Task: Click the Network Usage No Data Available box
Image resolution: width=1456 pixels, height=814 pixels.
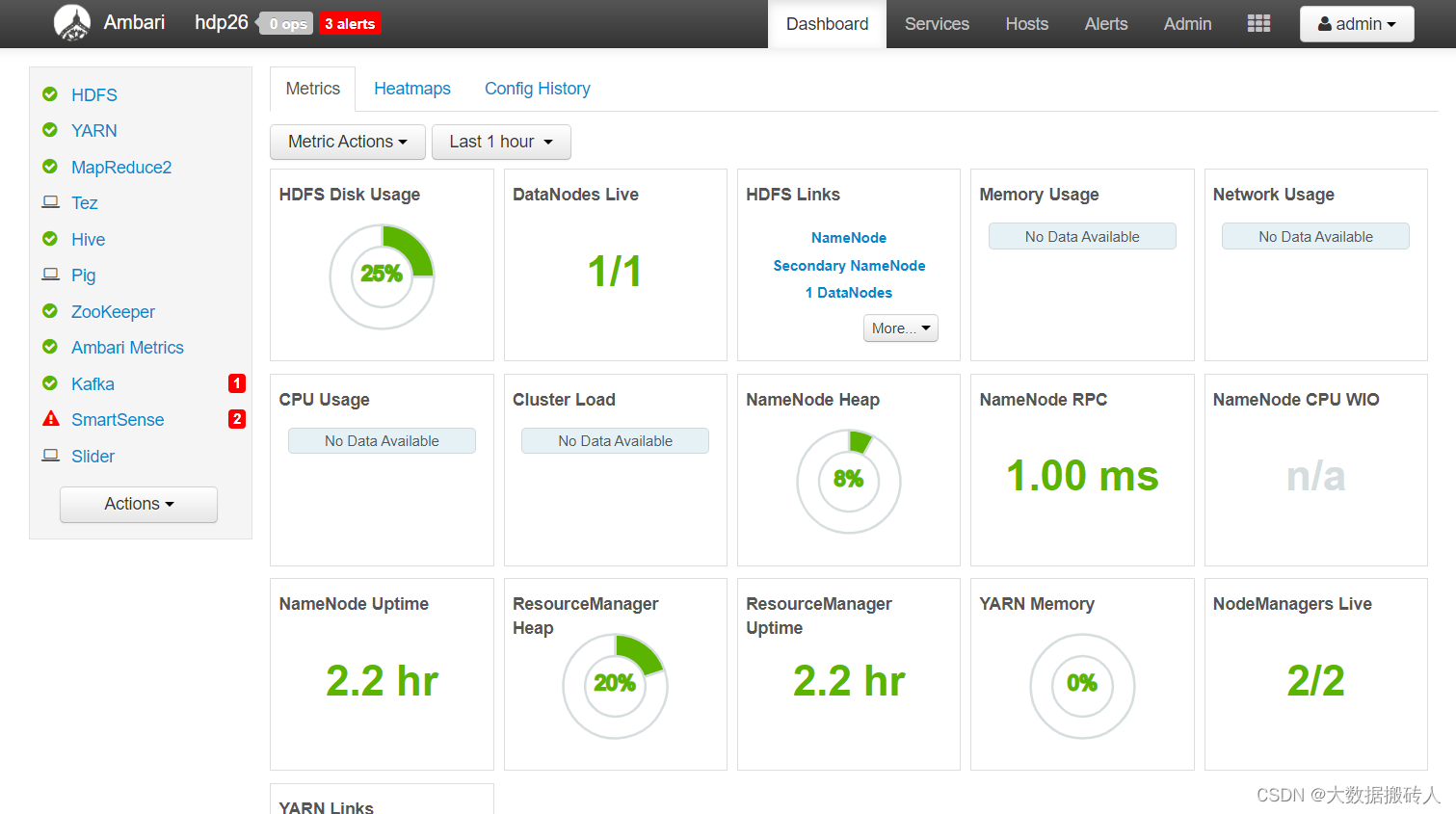Action: coord(1315,237)
